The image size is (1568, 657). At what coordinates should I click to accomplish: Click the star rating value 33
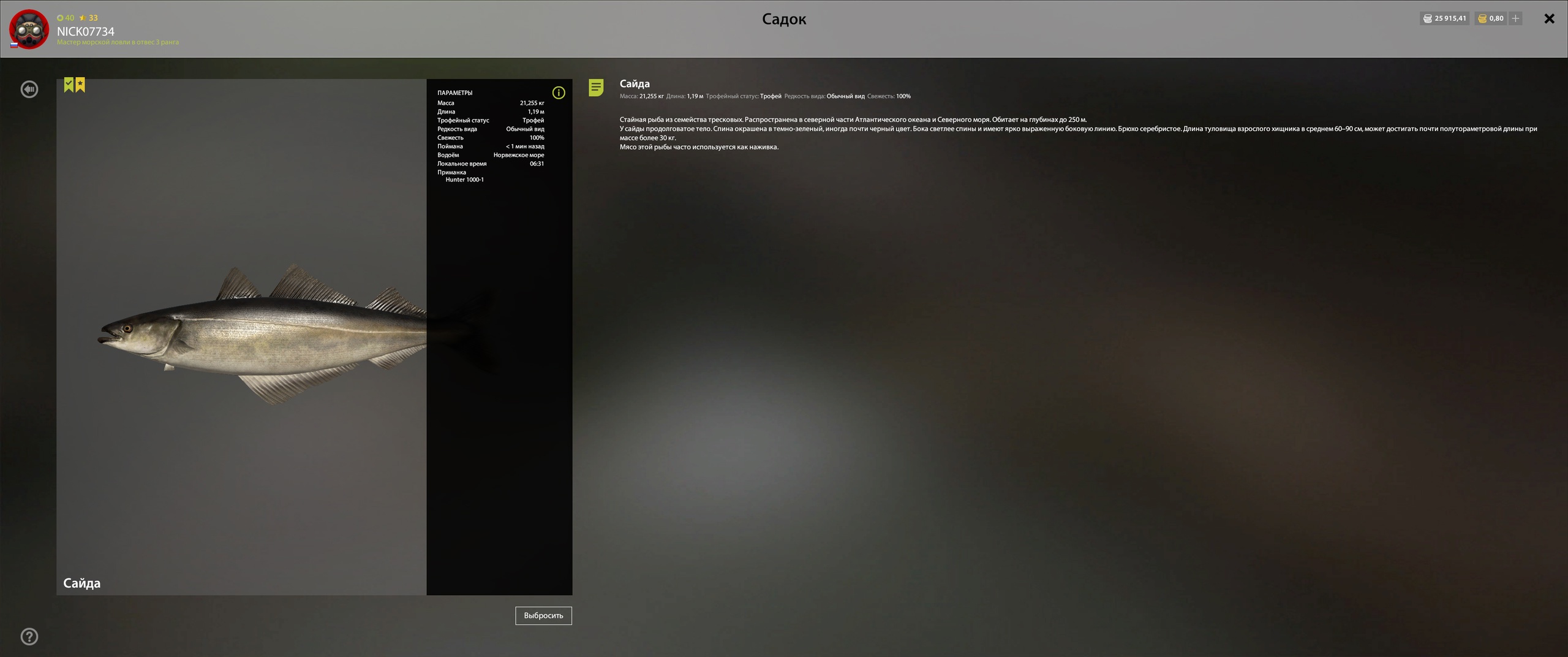[89, 18]
